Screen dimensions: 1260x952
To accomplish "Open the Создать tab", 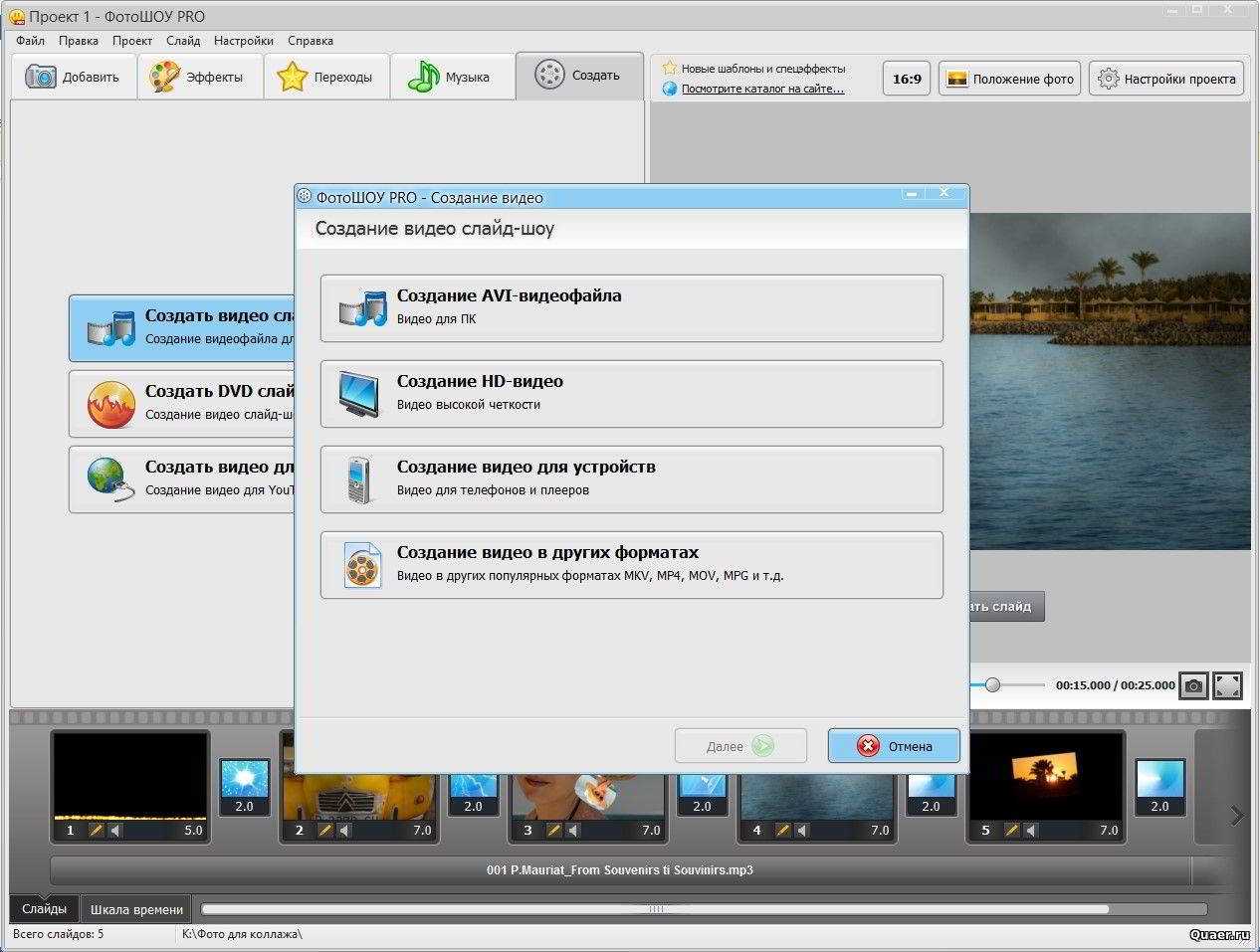I will 579,76.
